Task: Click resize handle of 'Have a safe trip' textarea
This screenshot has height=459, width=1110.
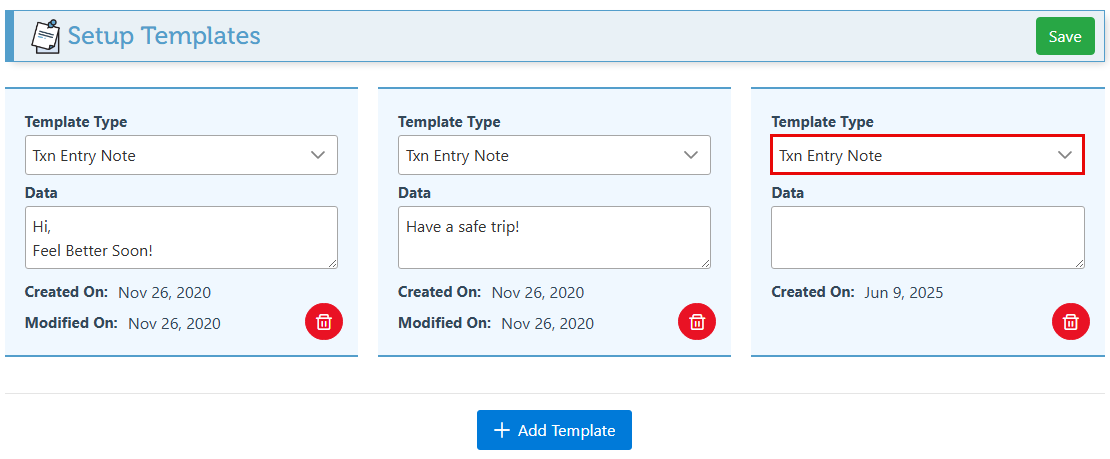Action: tap(705, 263)
